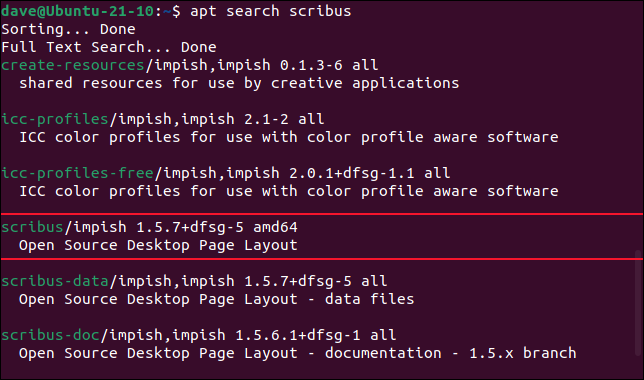Viewport: 644px width, 380px height.
Task: Click 'shared resources for use by creative applications'
Action: click(239, 83)
